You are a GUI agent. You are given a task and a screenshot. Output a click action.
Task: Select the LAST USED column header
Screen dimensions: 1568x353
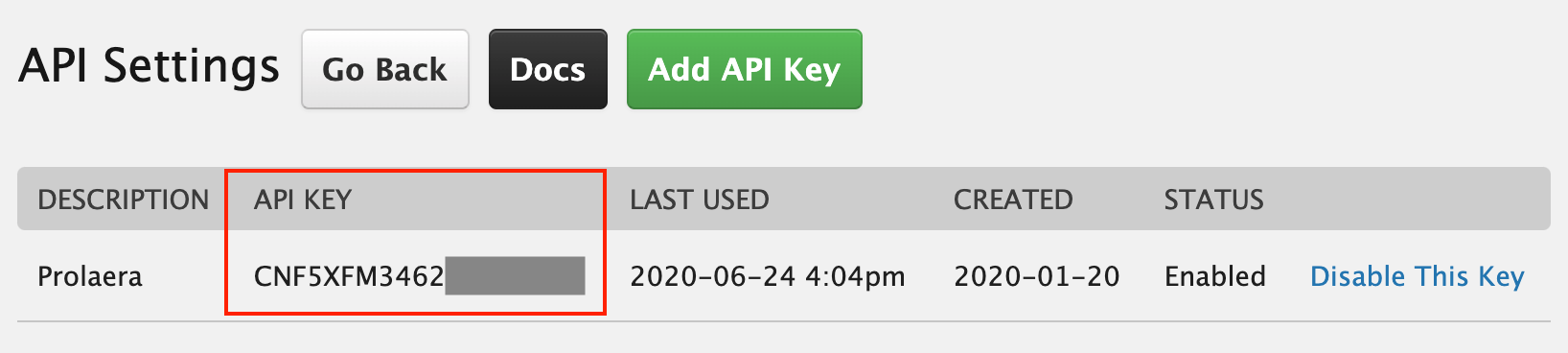[x=700, y=200]
